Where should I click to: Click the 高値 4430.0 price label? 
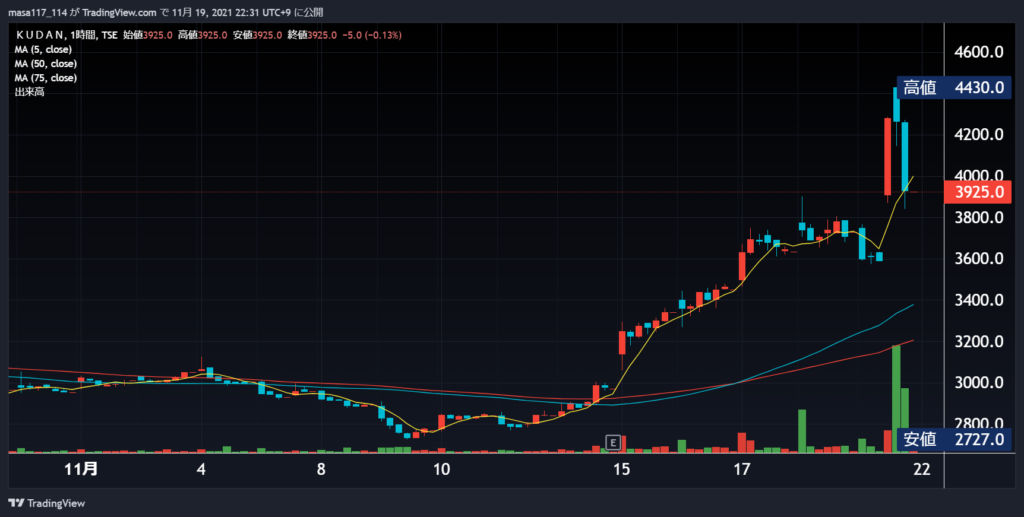coord(953,87)
